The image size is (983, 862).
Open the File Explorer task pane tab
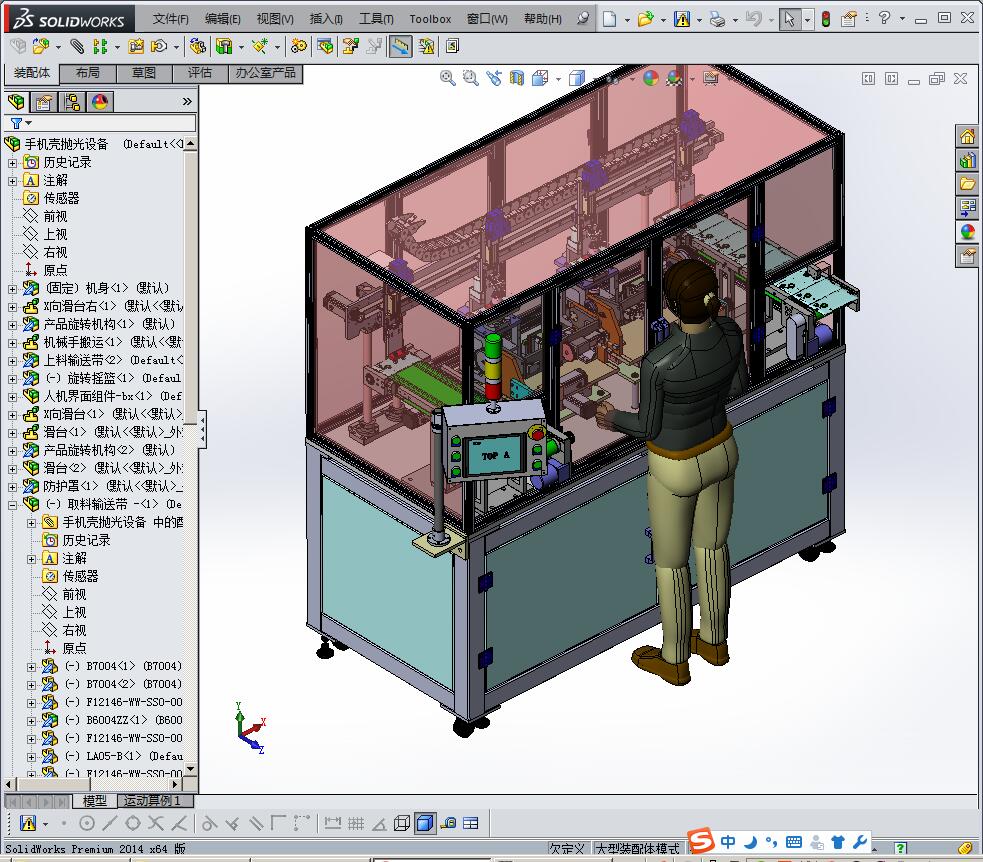[967, 184]
